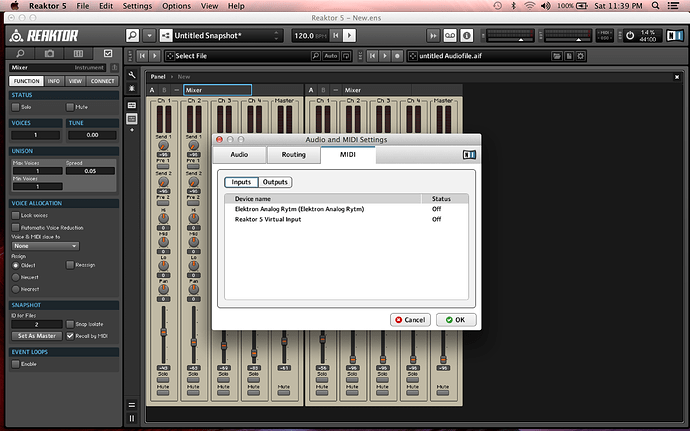Click the CPU power icon in toolbar
690x431 pixels.
631,35
